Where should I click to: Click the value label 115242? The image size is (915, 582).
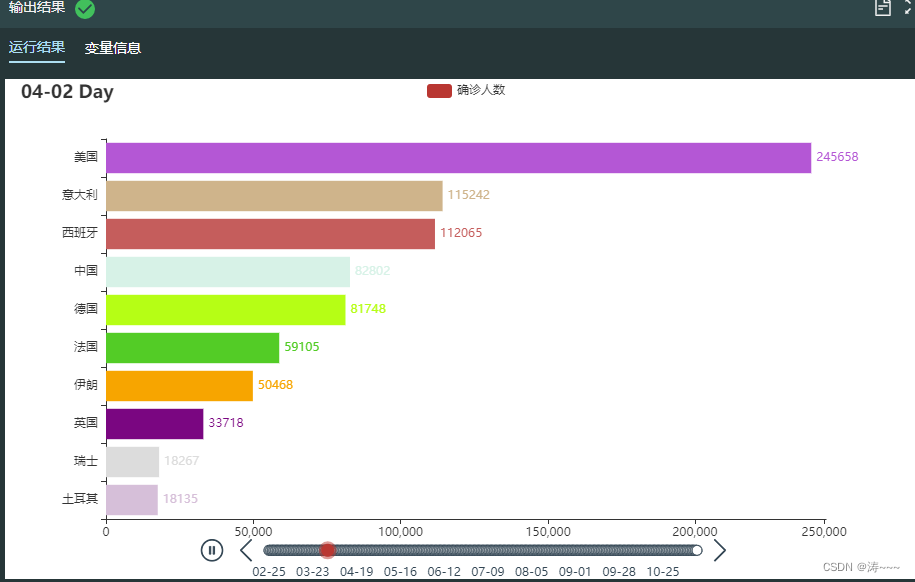(469, 194)
